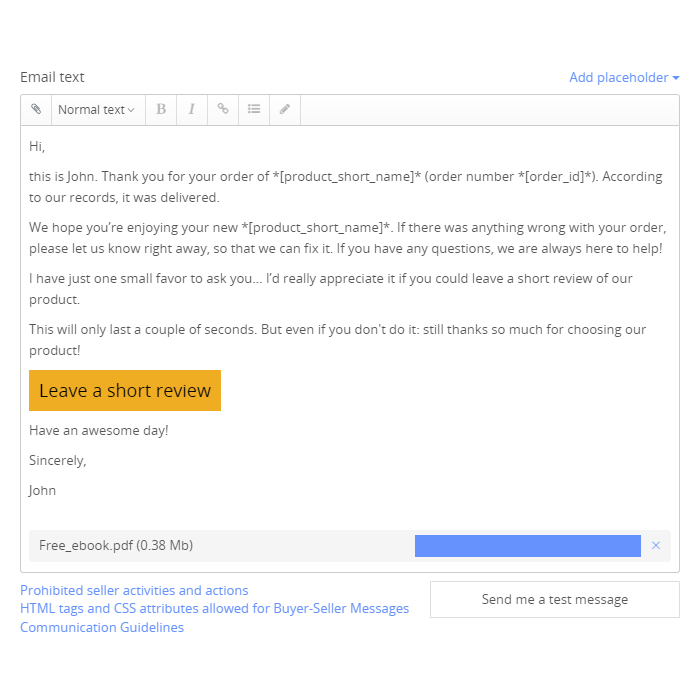Viewport: 700px width, 700px height.
Task: Remove the Free_ebook.pdf attachment with the x
Action: [x=656, y=545]
